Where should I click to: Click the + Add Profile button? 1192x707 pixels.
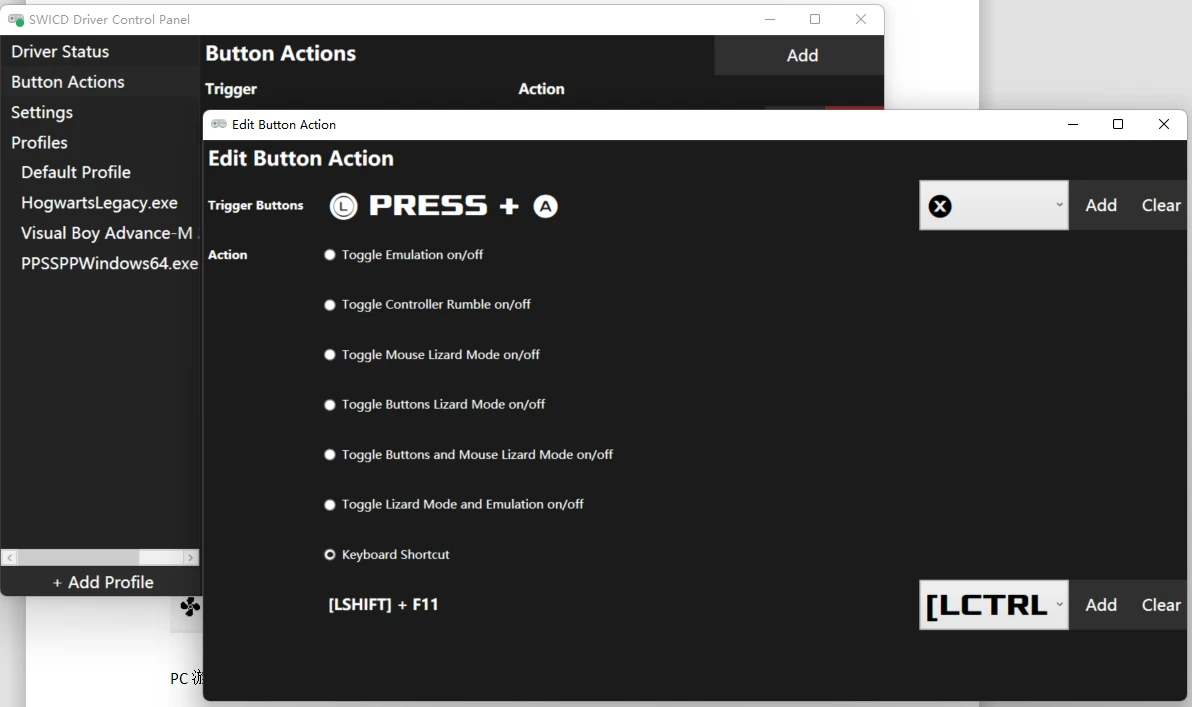(103, 582)
